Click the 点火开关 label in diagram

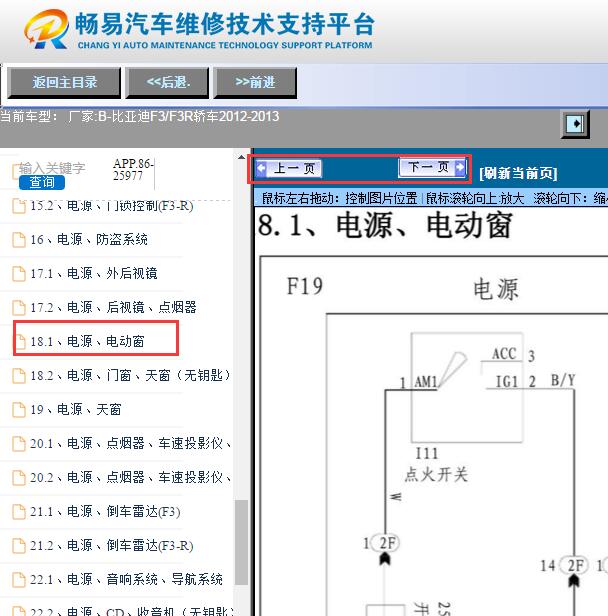coord(436,475)
